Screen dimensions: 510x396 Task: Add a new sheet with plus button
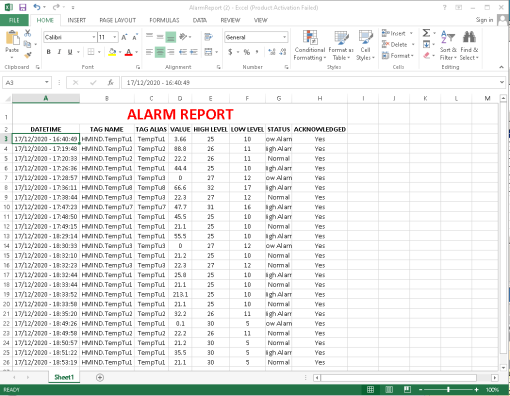[x=100, y=377]
